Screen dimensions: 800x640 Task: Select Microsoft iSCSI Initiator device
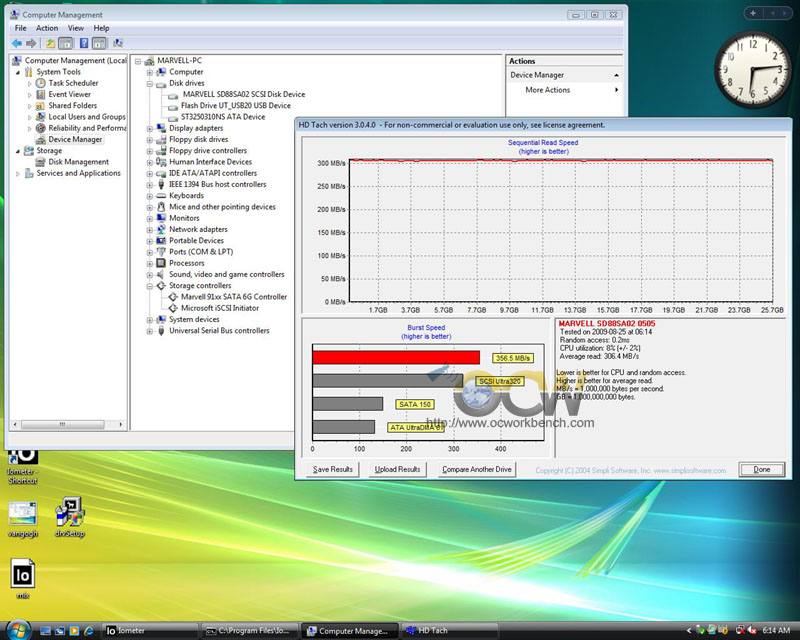220,308
